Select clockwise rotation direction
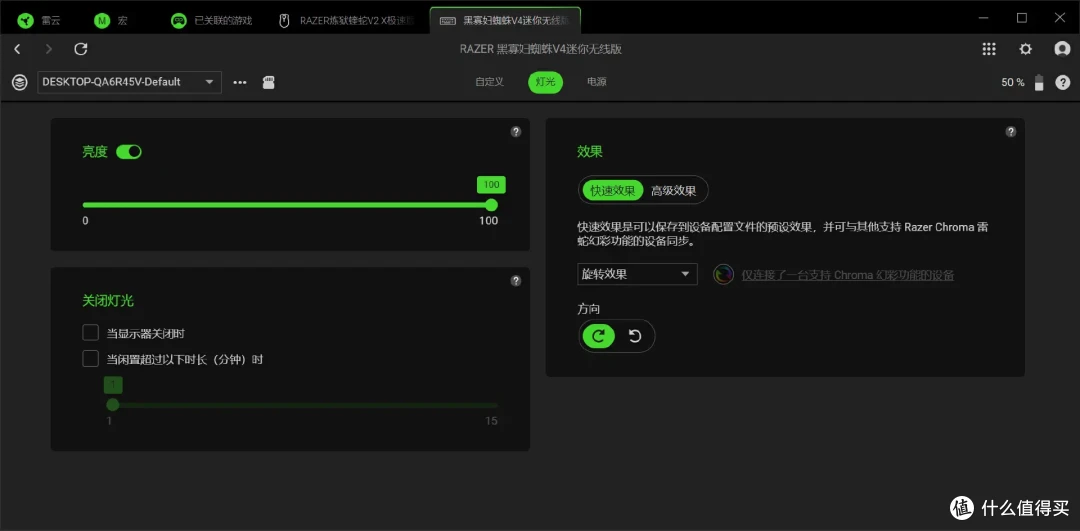 (599, 336)
